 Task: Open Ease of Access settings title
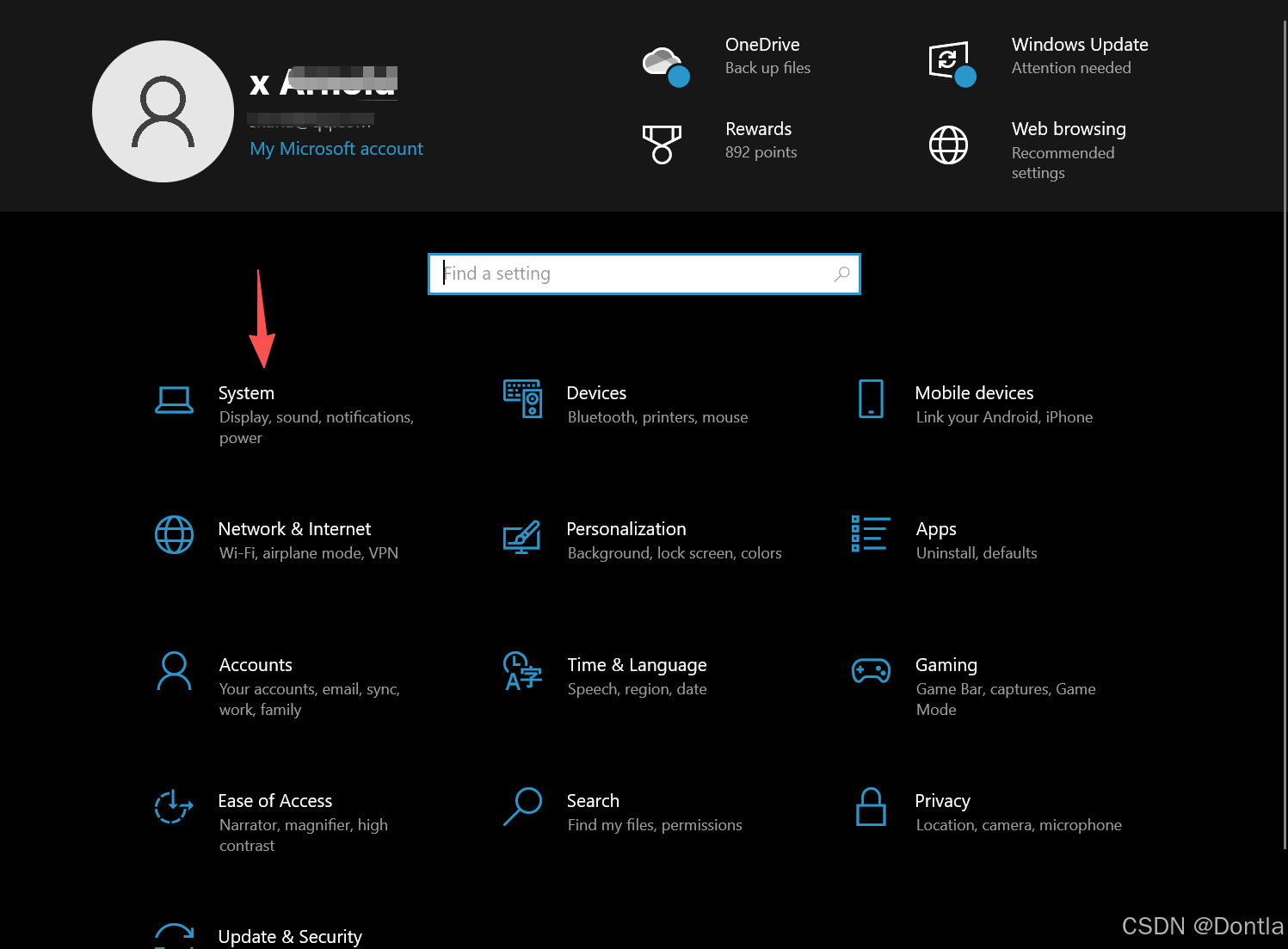pyautogui.click(x=275, y=801)
